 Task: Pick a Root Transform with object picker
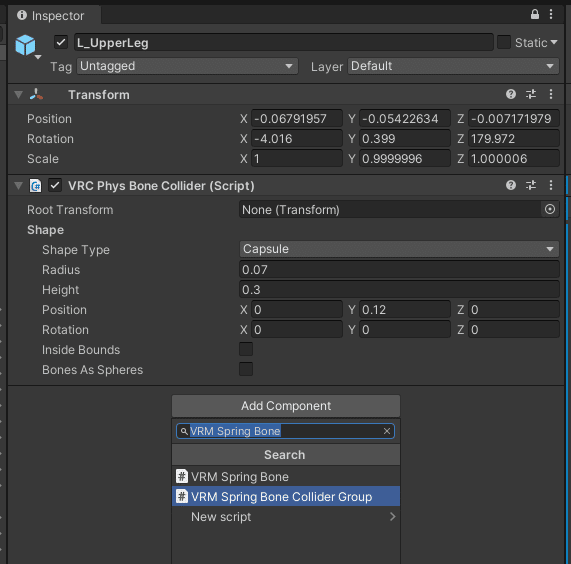click(550, 209)
